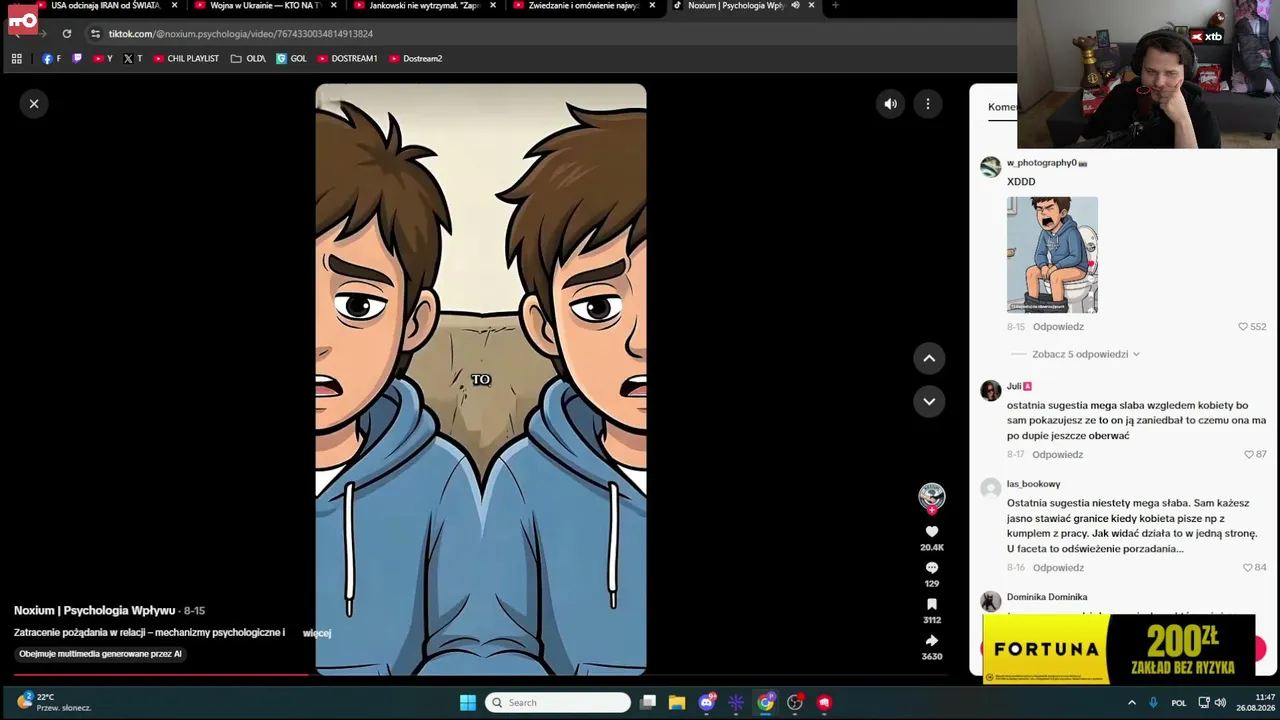This screenshot has width=1280, height=720.
Task: Reply to las_bookowy's comment
Action: pos(1058,568)
